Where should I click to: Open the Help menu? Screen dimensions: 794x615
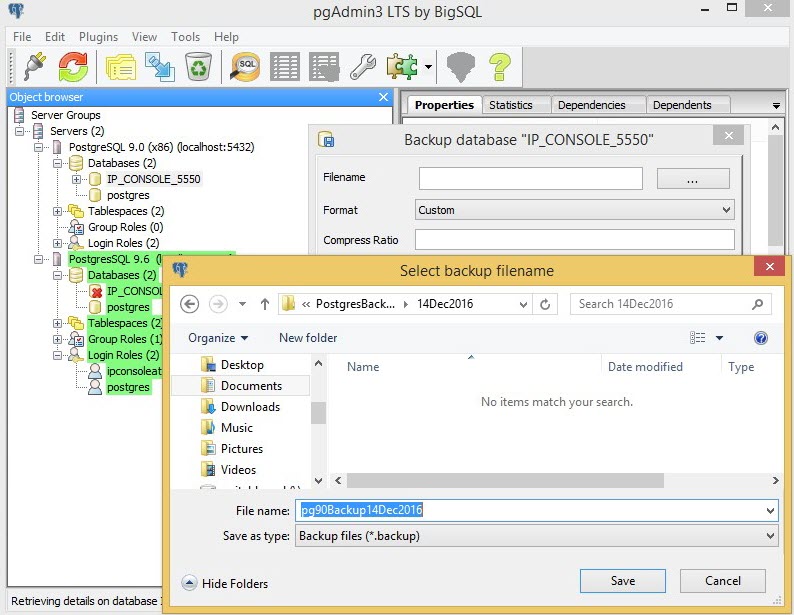click(226, 37)
